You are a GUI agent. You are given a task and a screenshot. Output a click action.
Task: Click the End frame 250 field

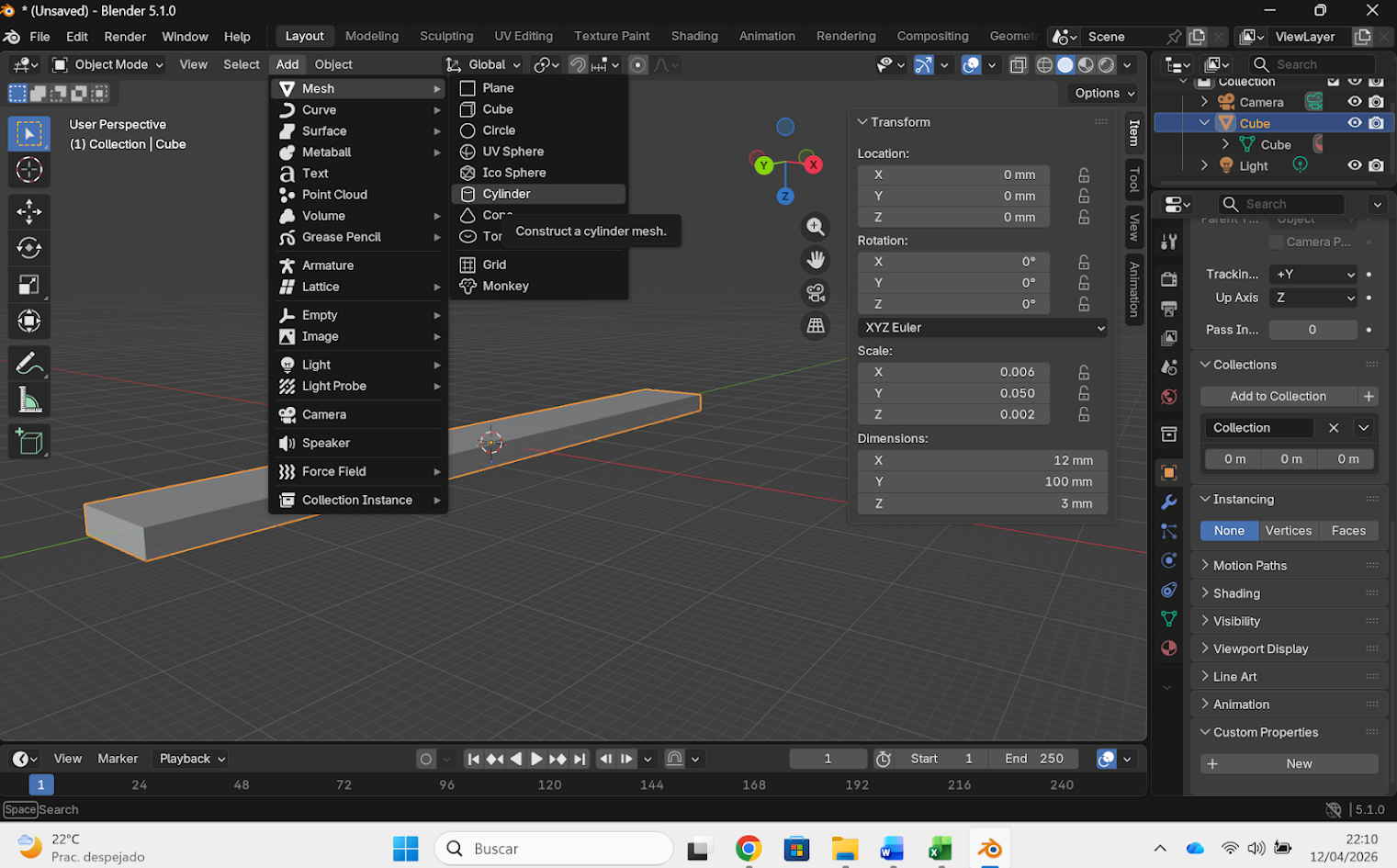coord(1035,759)
